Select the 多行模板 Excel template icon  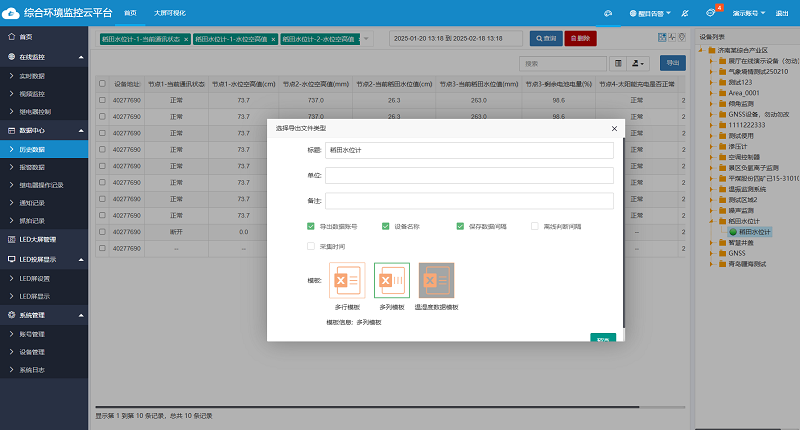[346, 280]
